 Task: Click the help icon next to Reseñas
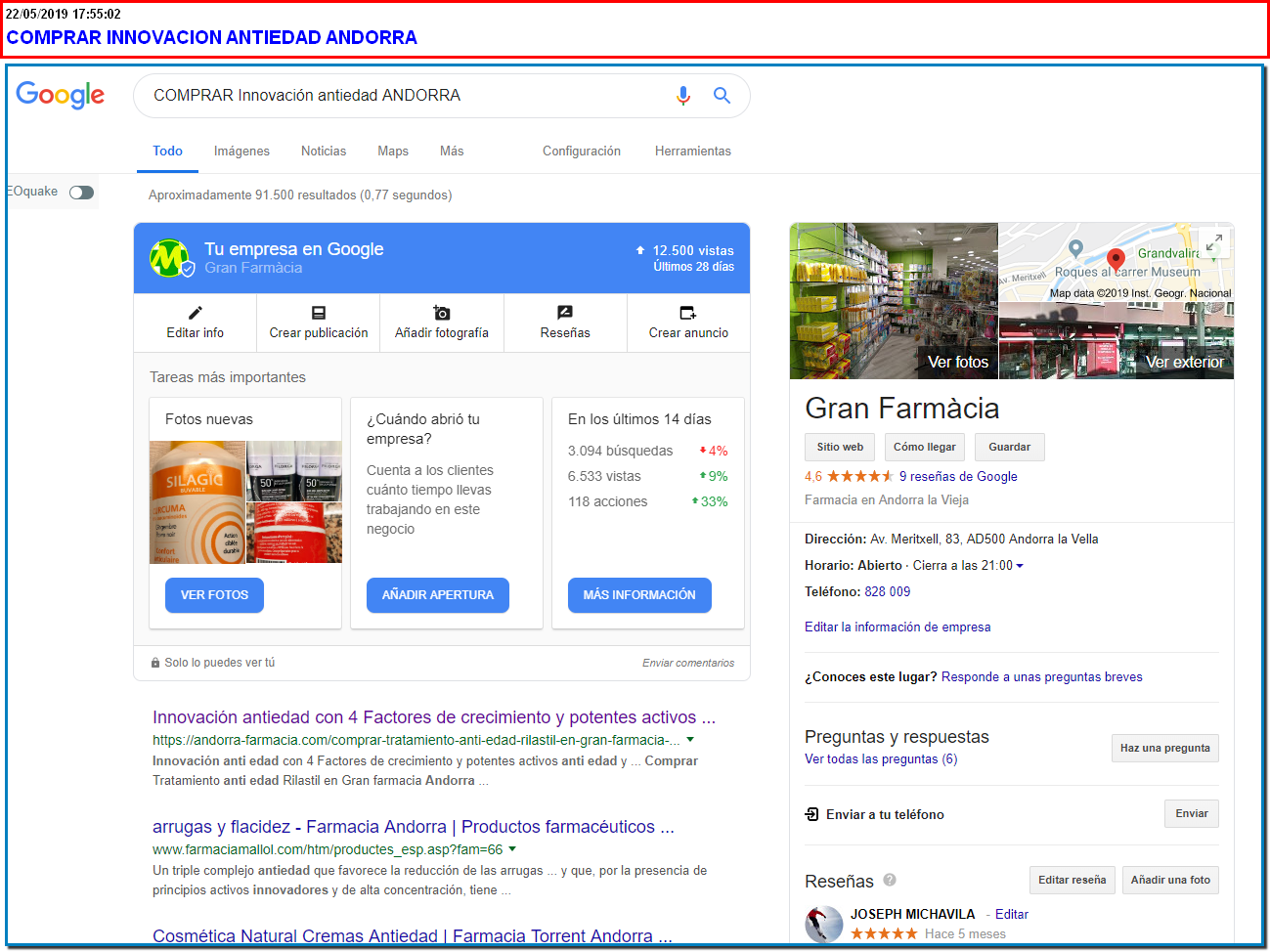coord(890,880)
